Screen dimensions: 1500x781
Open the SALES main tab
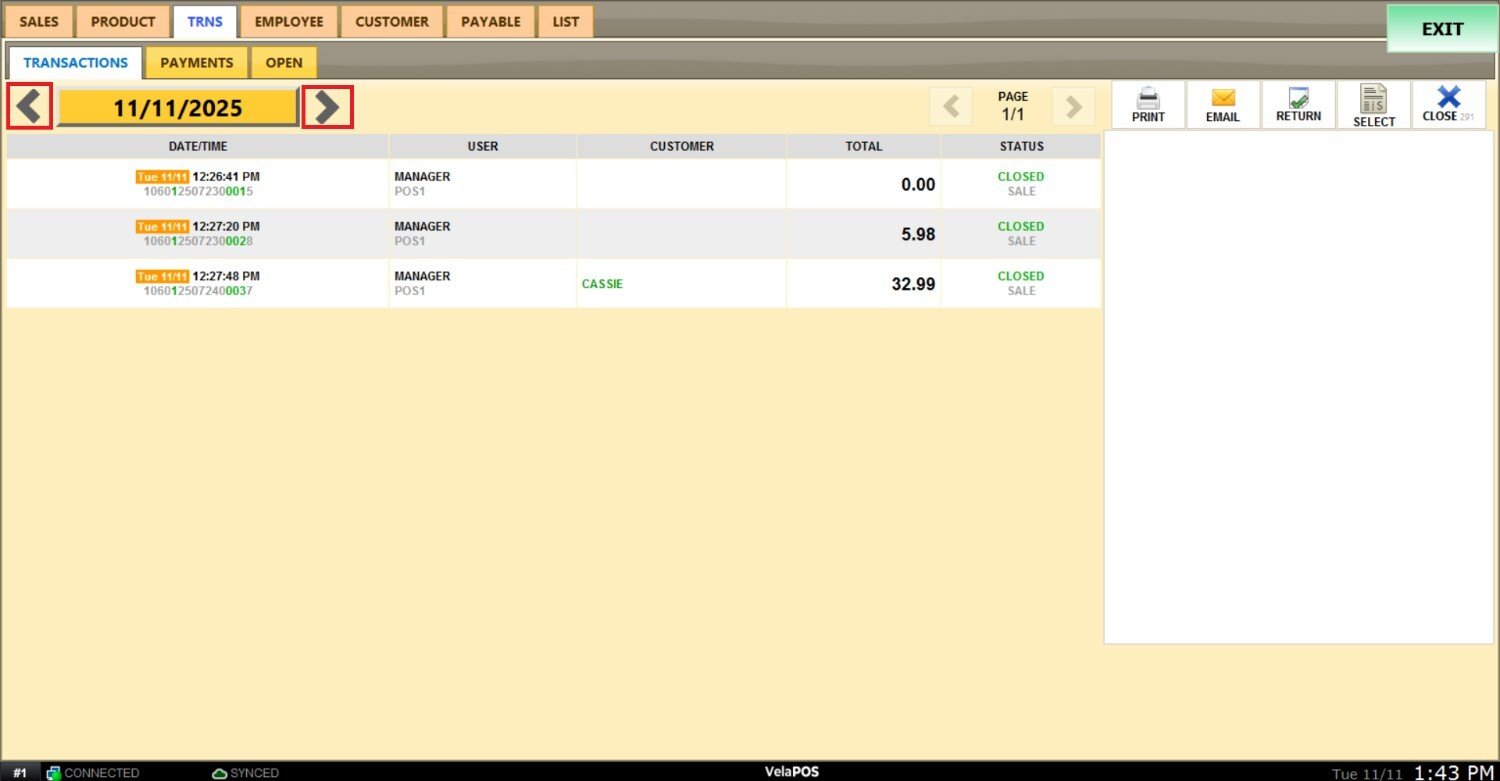pyautogui.click(x=39, y=21)
